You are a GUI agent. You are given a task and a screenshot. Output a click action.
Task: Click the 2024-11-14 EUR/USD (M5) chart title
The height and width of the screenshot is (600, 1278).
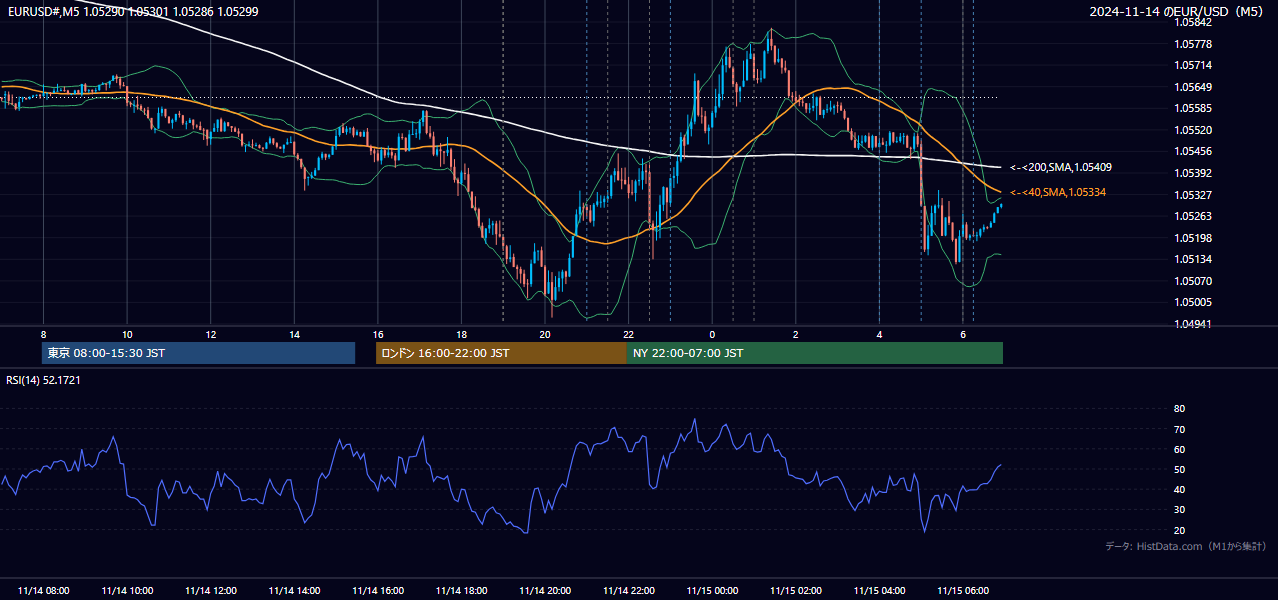pos(1178,11)
